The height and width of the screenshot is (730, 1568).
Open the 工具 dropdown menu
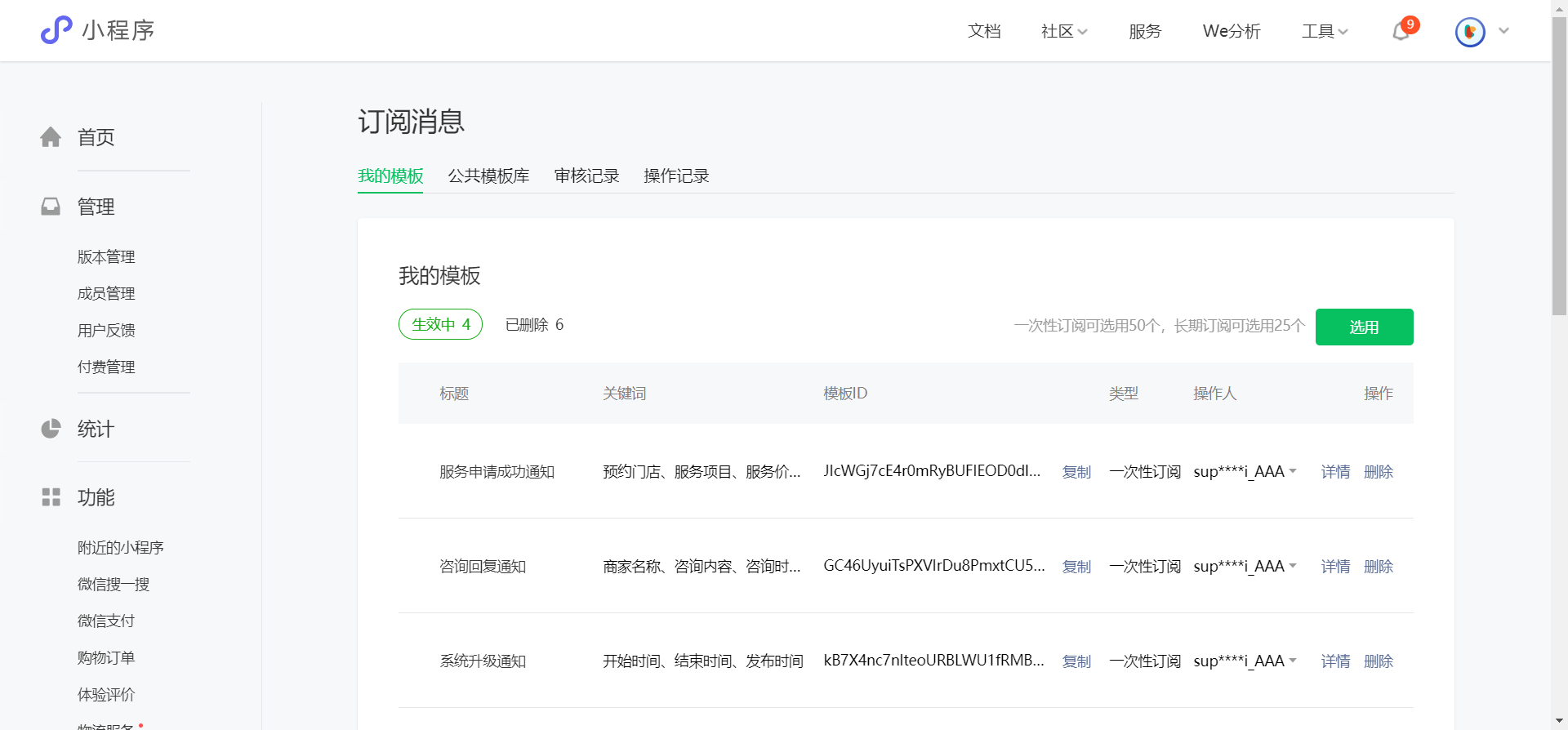1324,31
